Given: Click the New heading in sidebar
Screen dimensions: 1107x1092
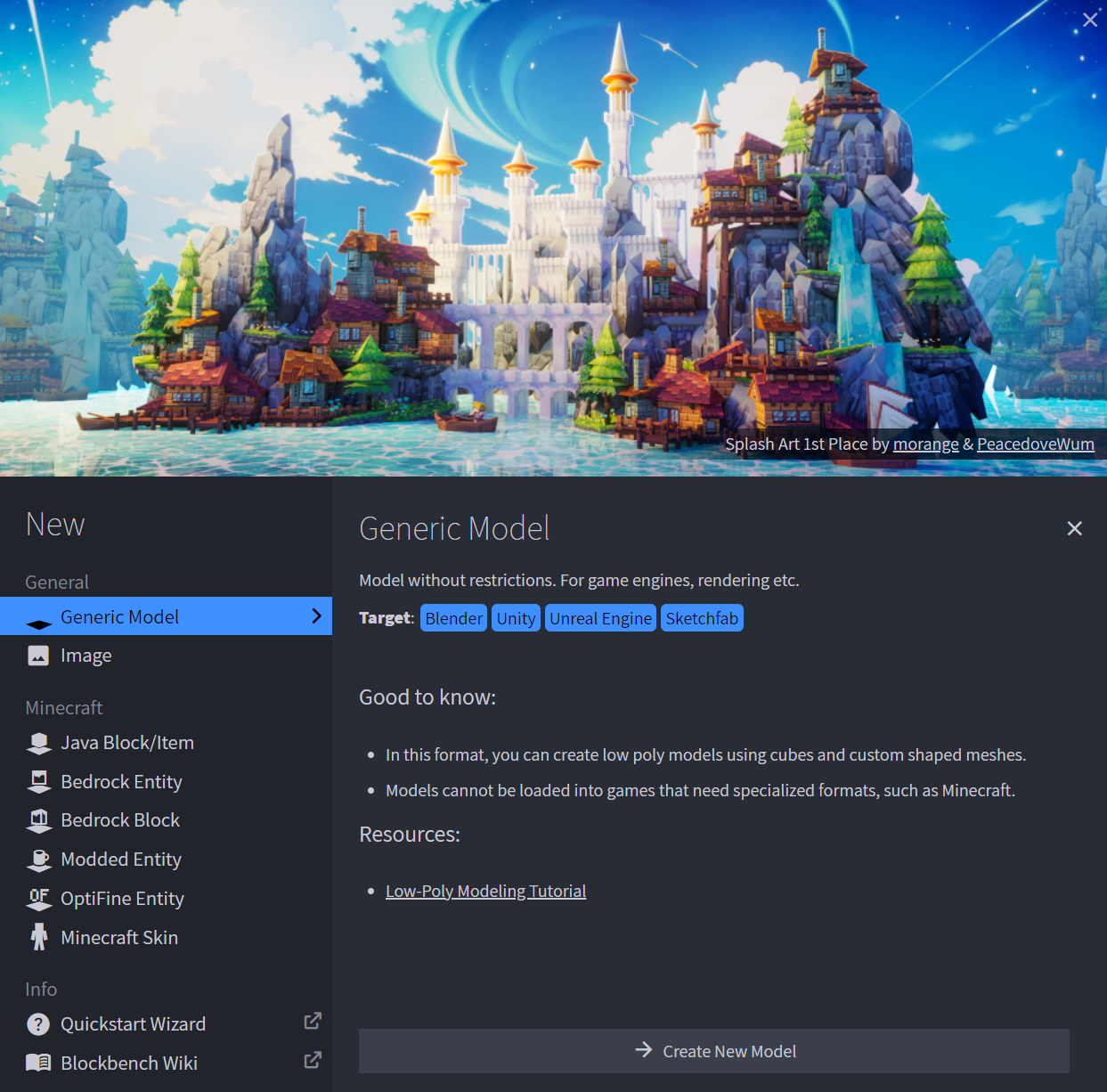Looking at the screenshot, I should pyautogui.click(x=55, y=525).
